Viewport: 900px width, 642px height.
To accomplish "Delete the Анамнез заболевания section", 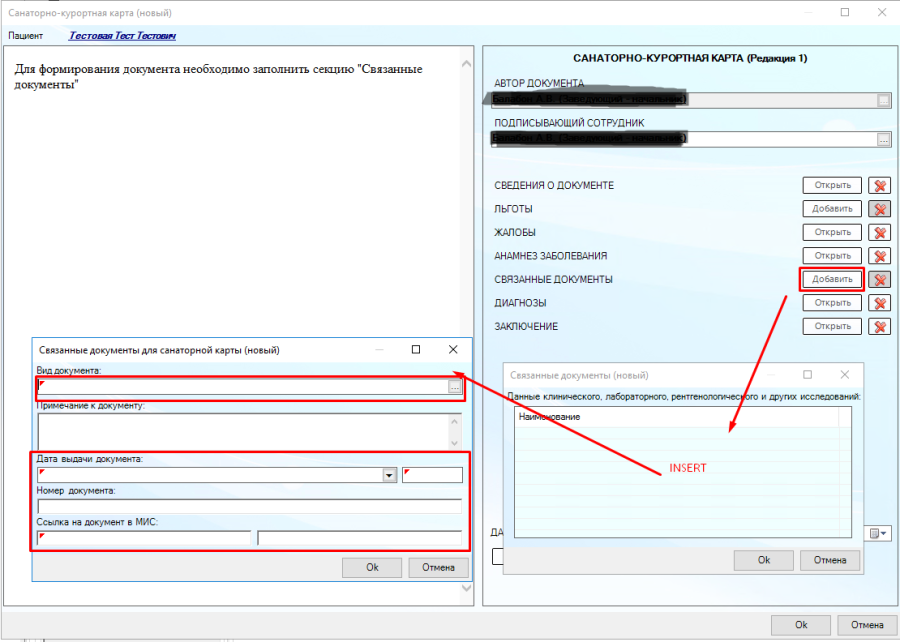I will pos(879,256).
